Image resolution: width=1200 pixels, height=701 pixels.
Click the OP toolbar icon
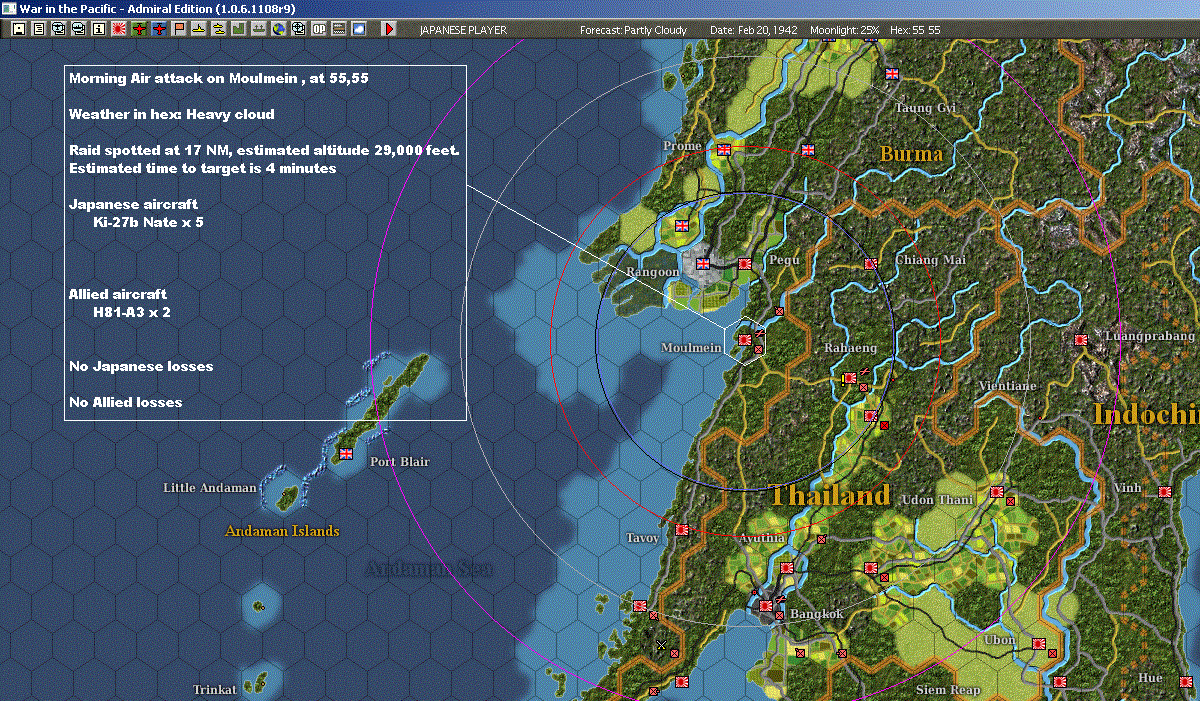(x=319, y=29)
